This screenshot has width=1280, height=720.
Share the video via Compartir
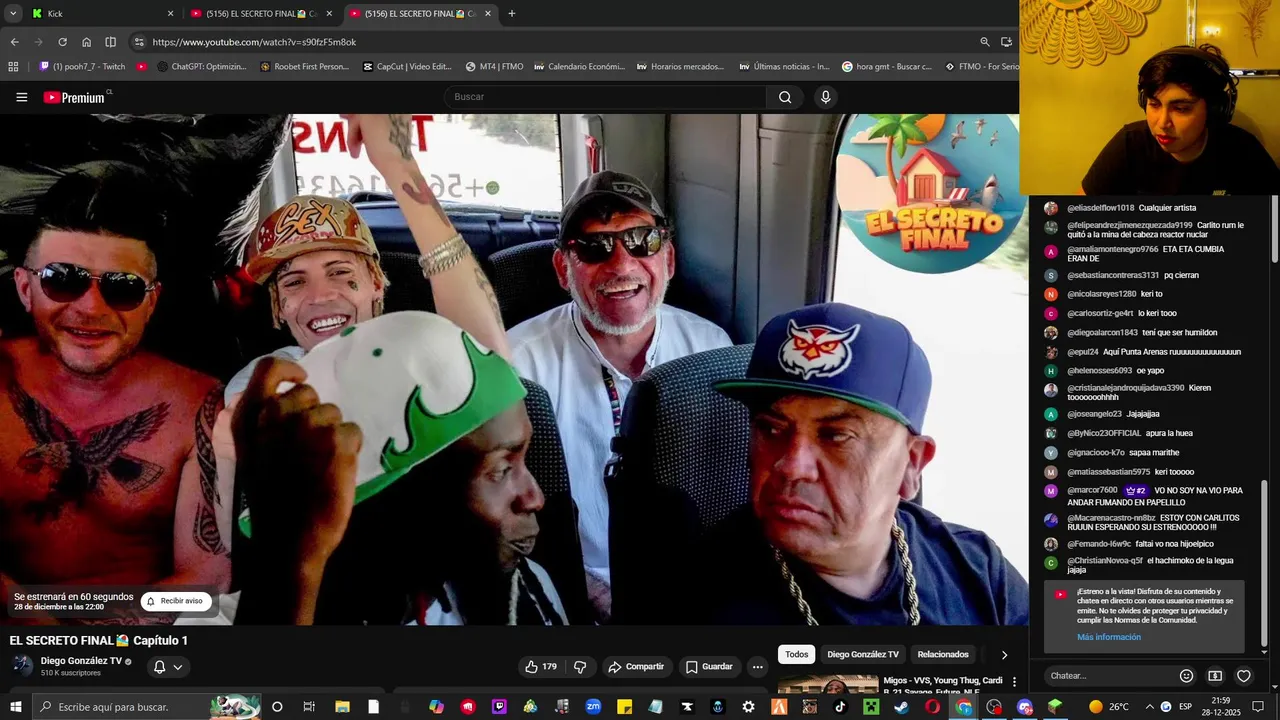tap(636, 667)
